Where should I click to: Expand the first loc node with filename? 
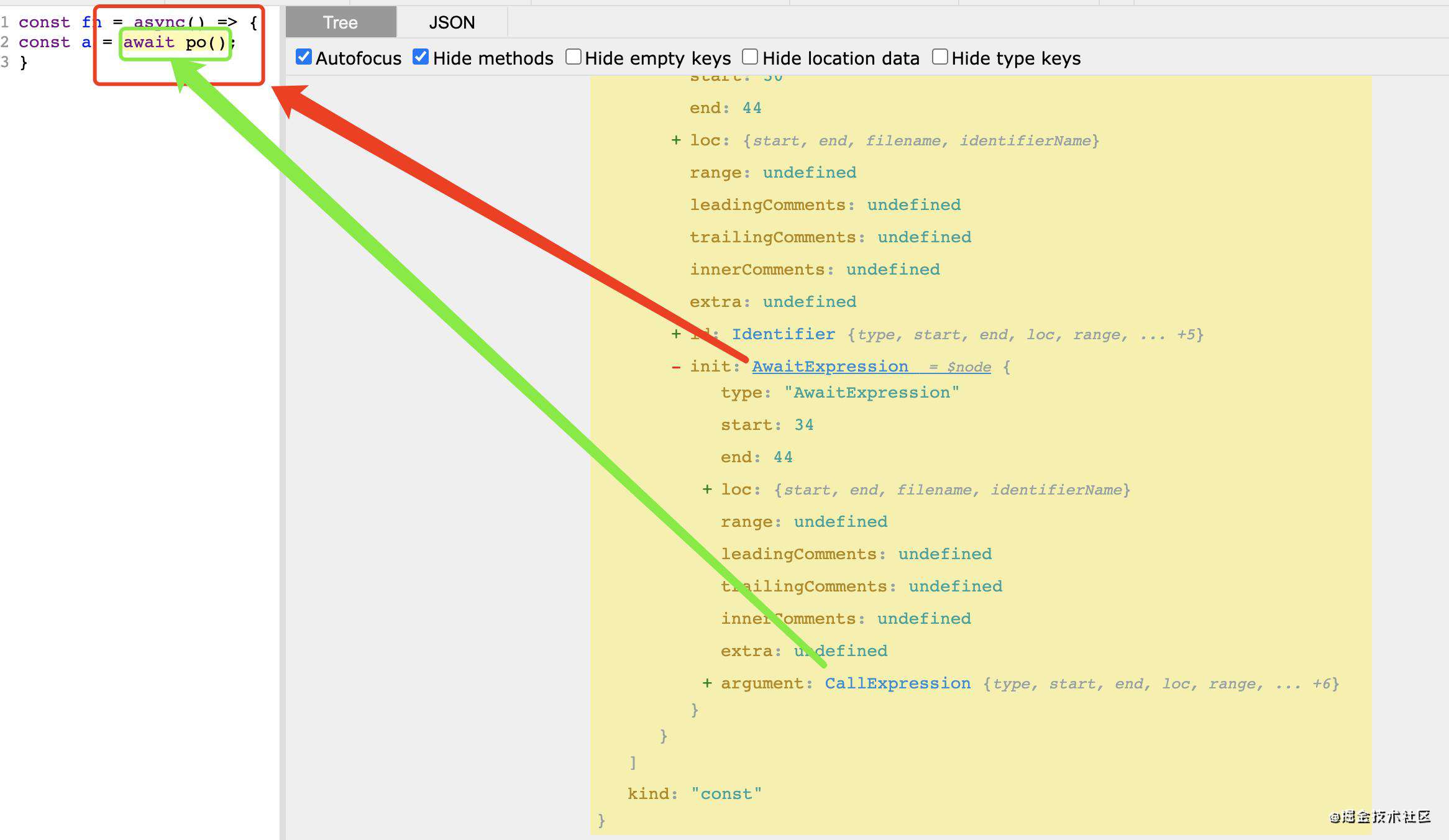tap(676, 140)
